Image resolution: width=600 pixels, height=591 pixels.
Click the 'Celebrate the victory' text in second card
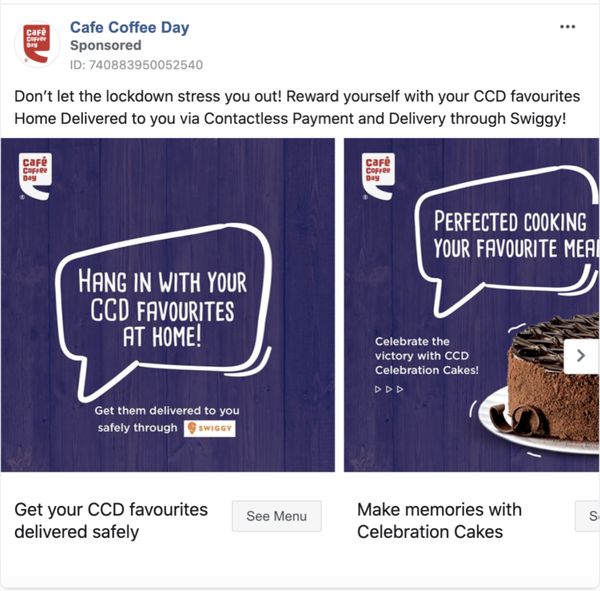426,356
